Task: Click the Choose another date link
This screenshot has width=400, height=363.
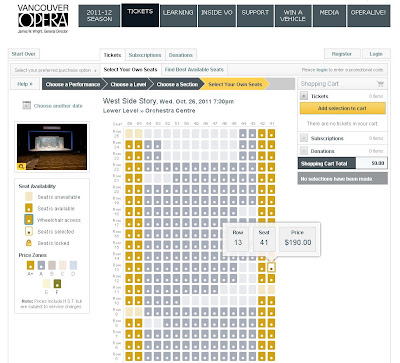Action: [x=58, y=106]
